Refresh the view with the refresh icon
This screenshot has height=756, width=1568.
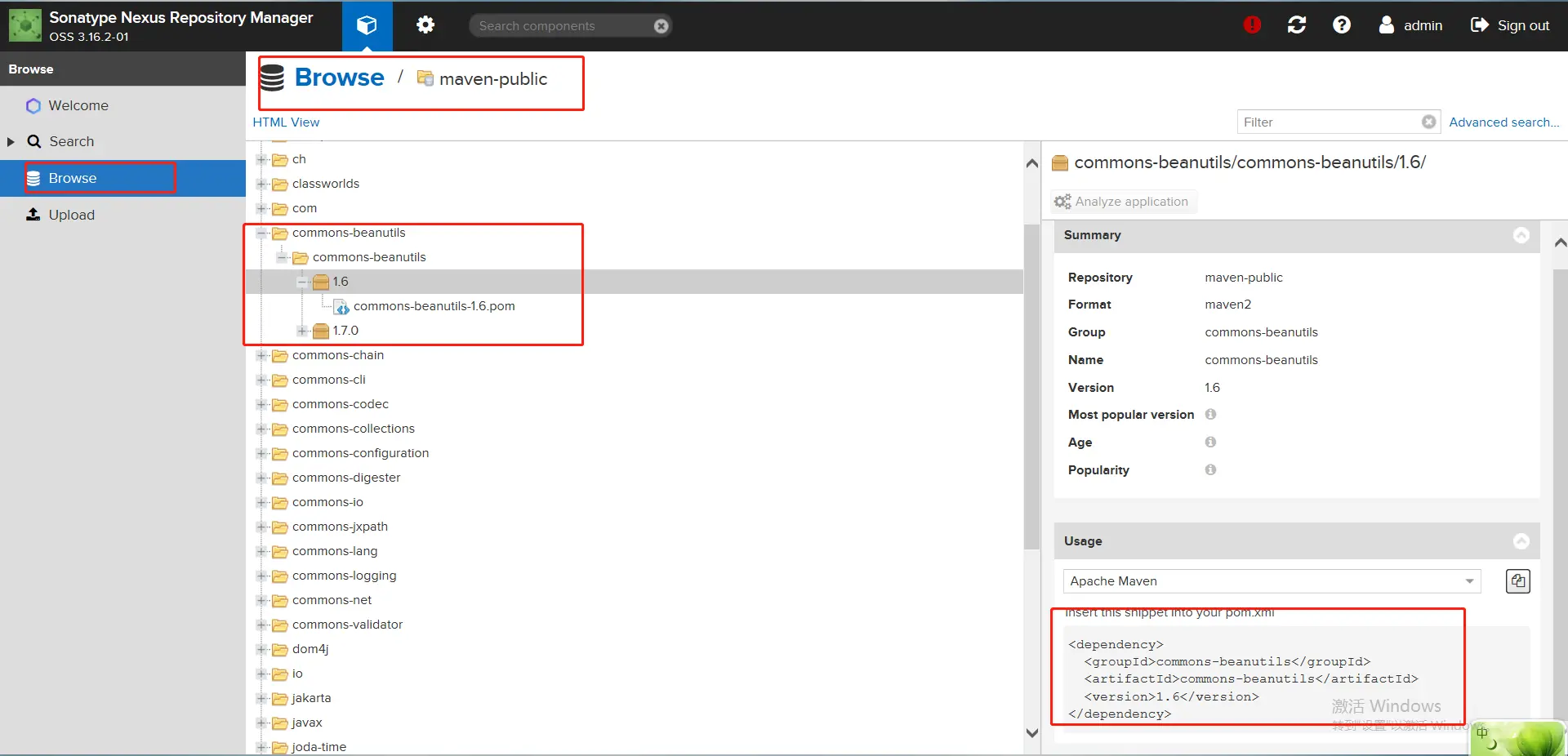pos(1297,25)
